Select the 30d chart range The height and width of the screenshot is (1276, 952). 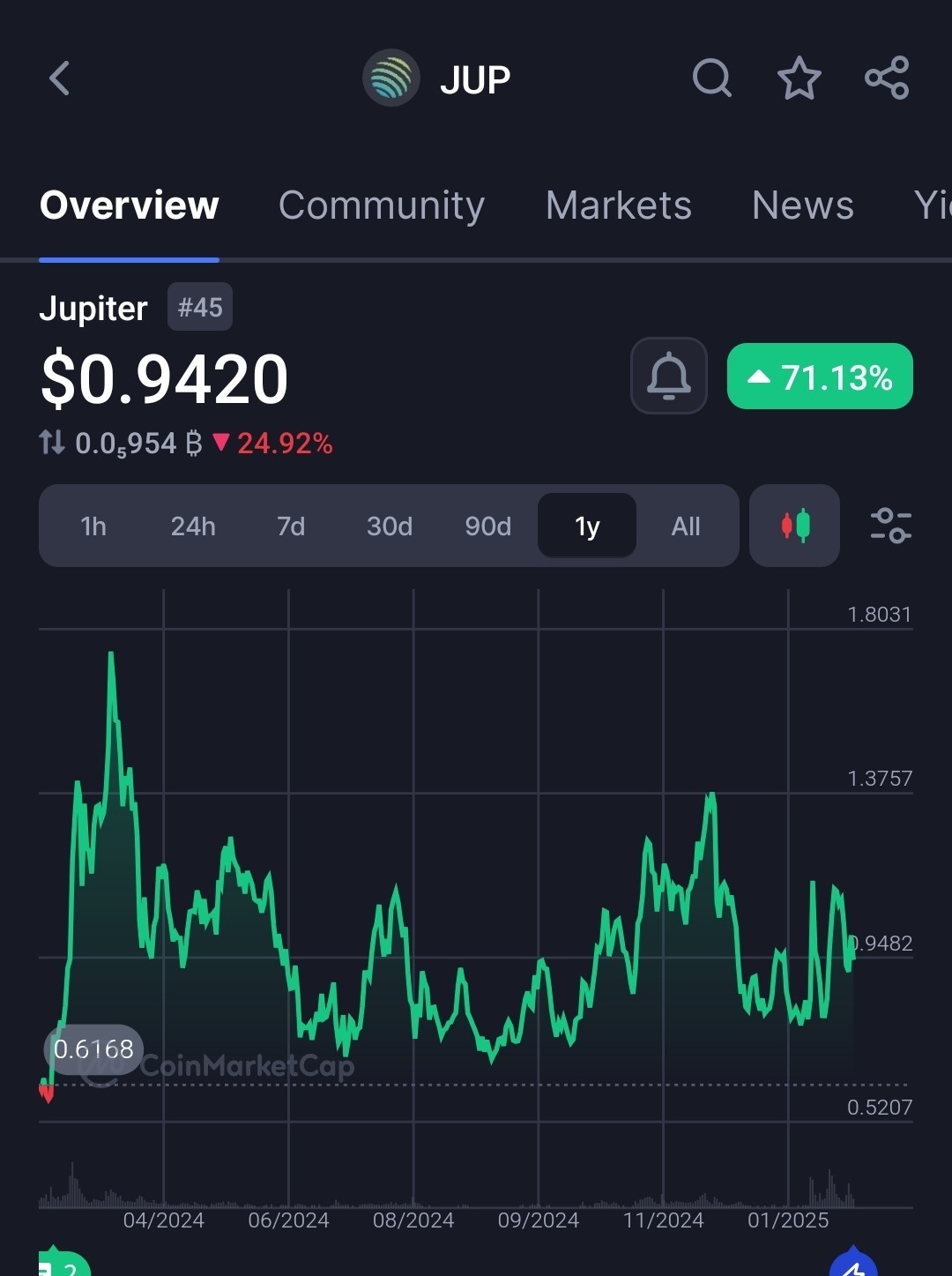click(390, 526)
